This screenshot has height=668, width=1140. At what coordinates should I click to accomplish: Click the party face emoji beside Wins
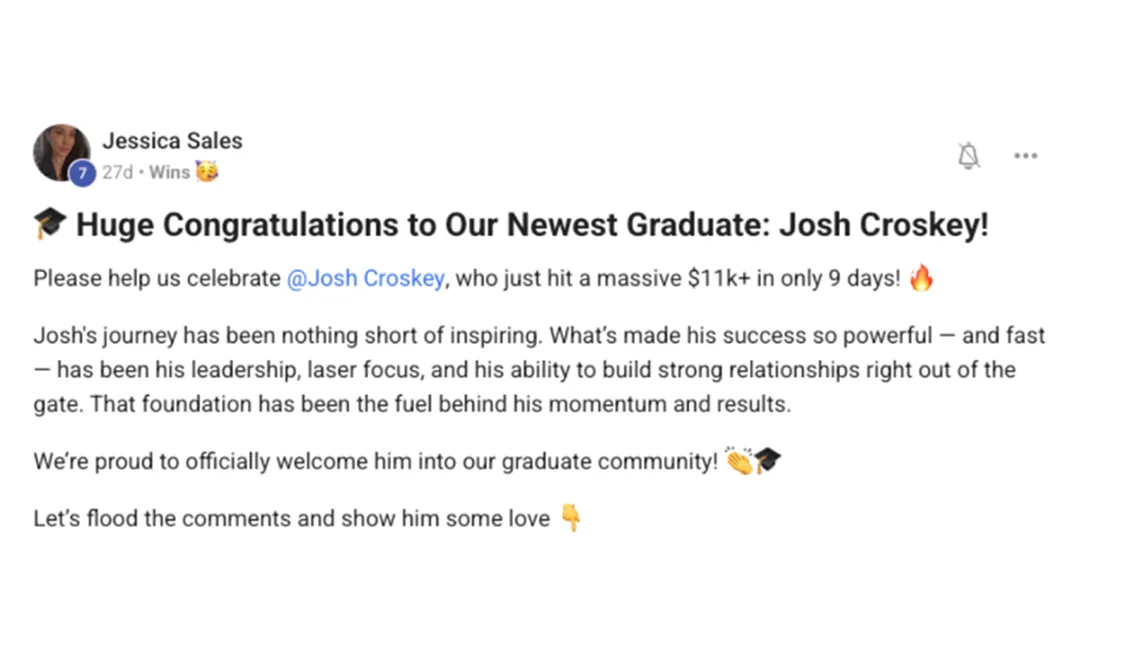[207, 172]
